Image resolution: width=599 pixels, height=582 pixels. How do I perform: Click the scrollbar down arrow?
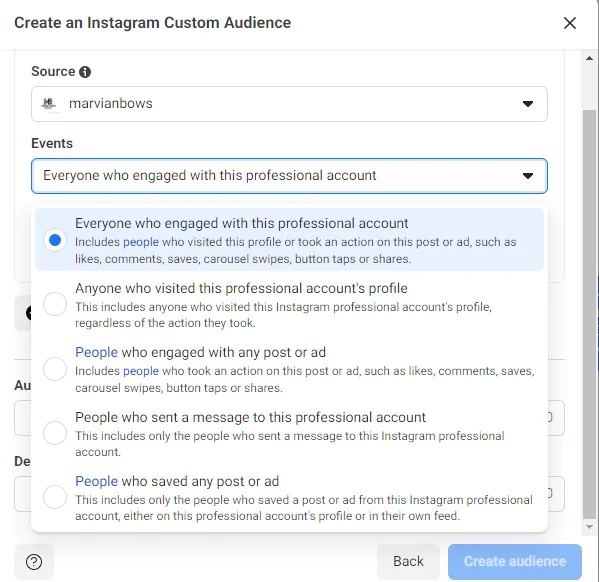589,527
